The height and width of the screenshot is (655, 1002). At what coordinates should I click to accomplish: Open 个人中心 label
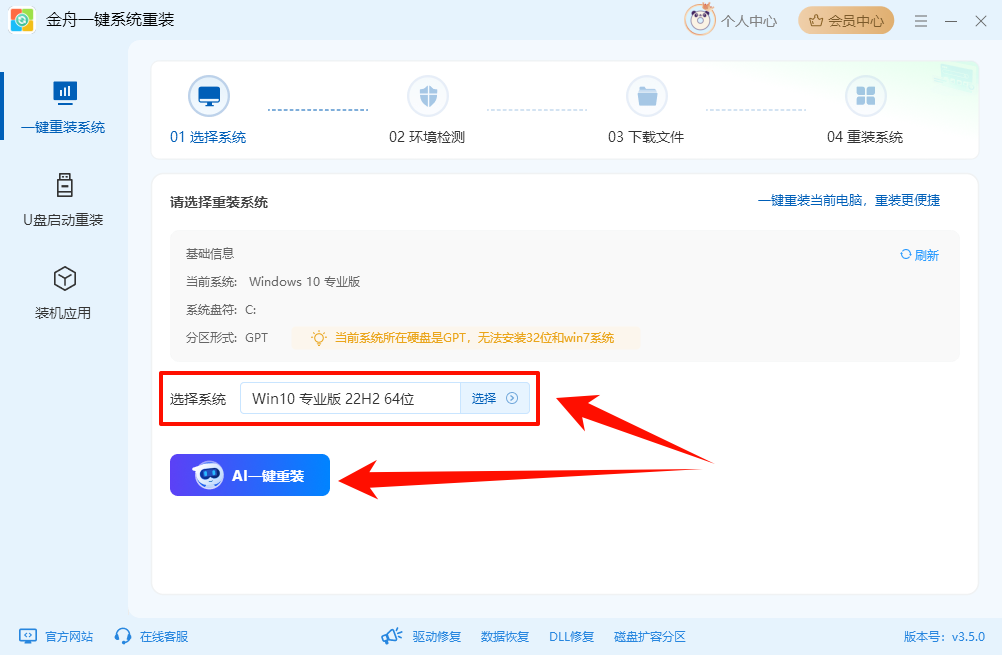pos(749,21)
